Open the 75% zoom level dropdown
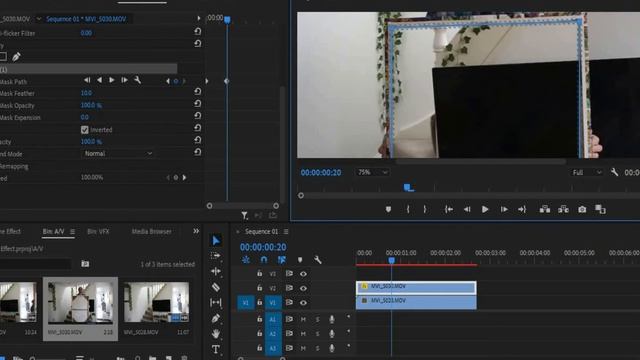Viewport: 640px width, 360px height. [x=372, y=172]
